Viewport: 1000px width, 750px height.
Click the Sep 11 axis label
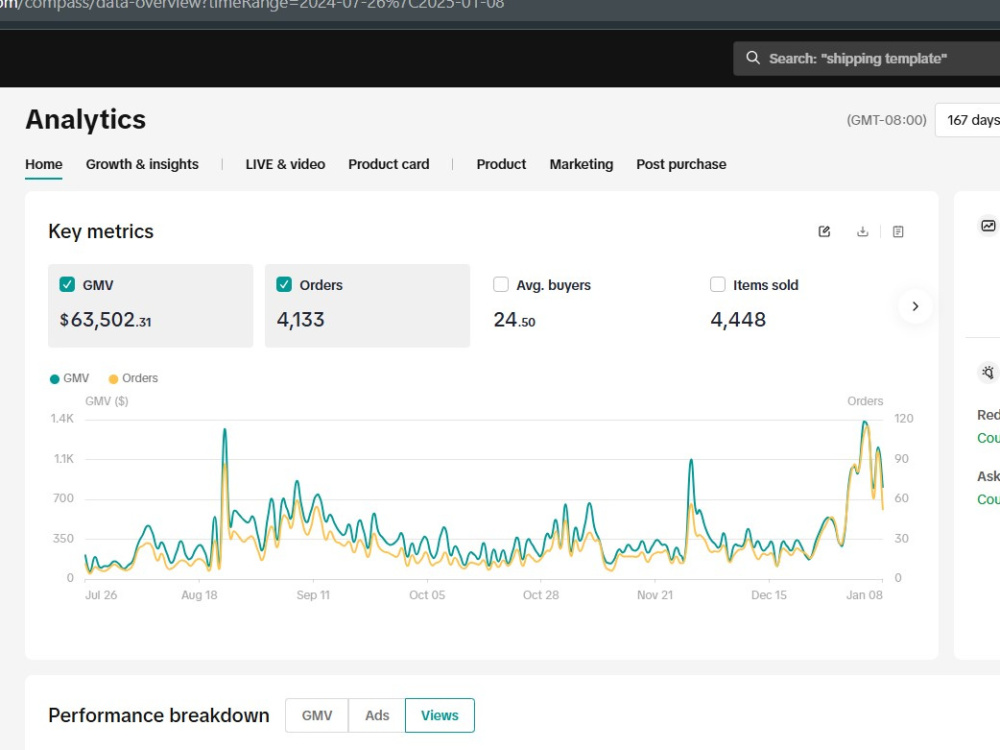pos(313,595)
